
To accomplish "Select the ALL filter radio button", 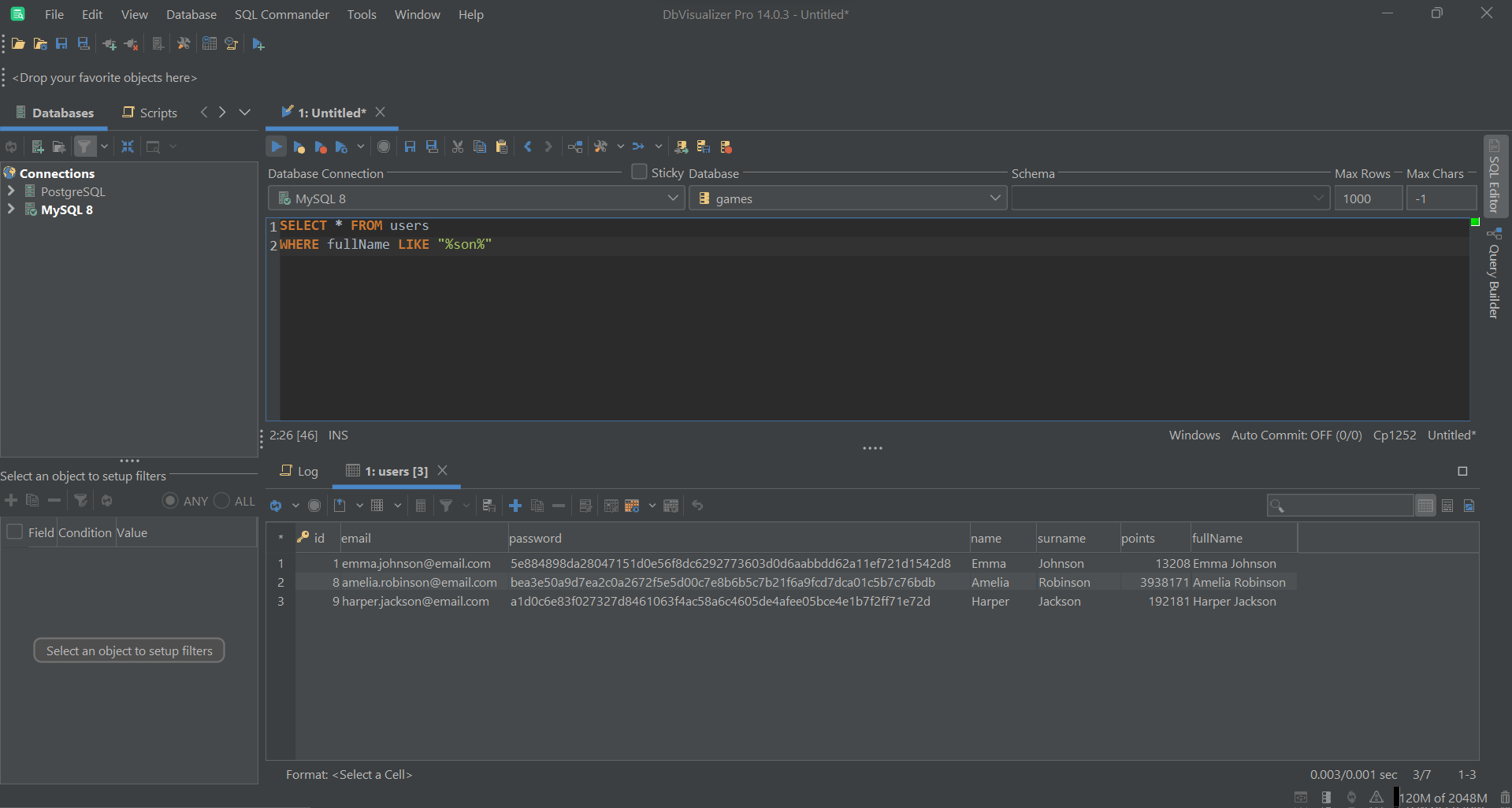I will tap(220, 501).
